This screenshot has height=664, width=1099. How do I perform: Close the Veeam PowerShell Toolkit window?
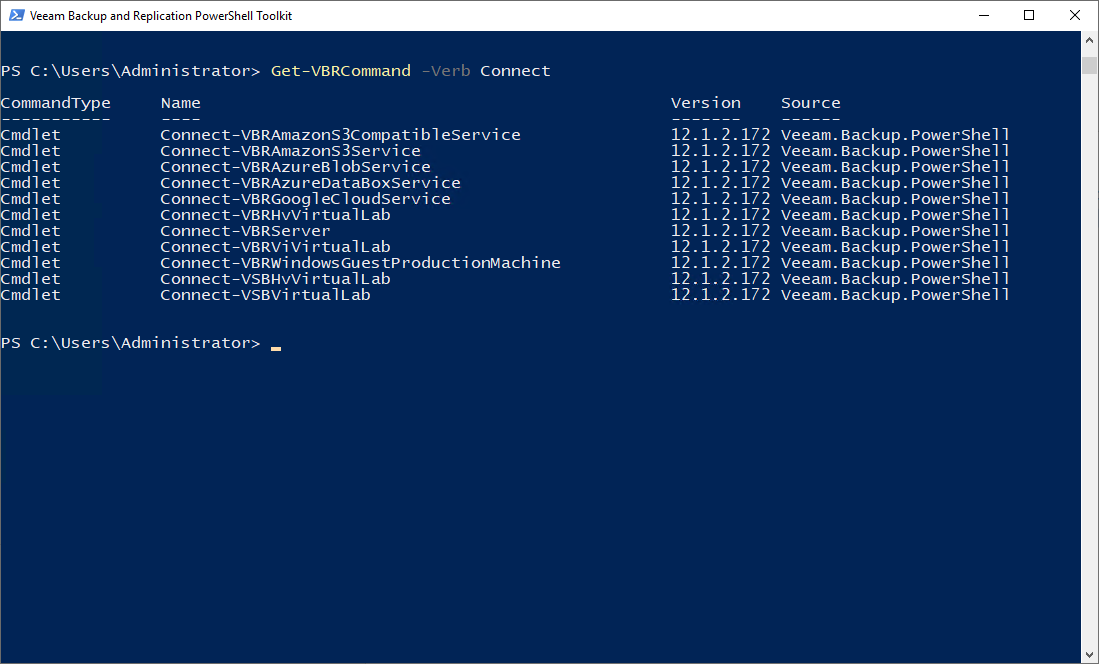[x=1074, y=15]
